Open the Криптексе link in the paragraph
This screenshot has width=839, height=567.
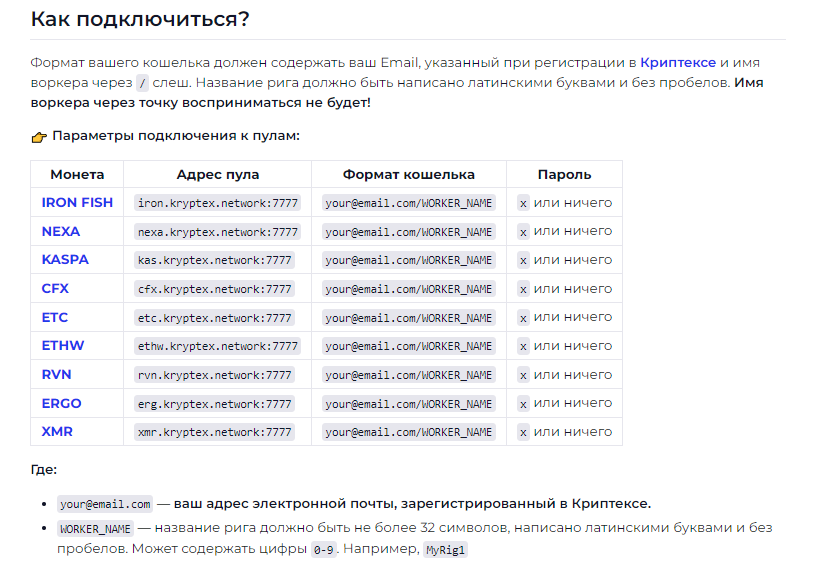(x=677, y=63)
